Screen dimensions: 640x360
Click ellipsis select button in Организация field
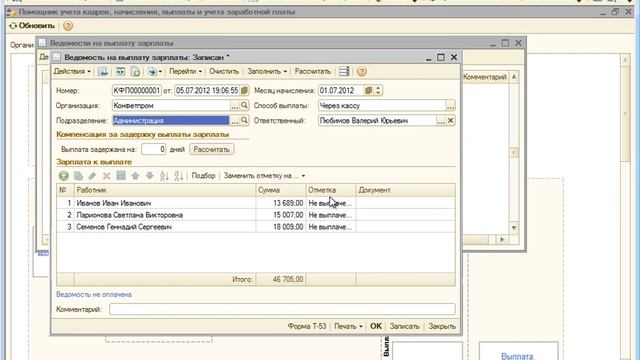pos(235,105)
